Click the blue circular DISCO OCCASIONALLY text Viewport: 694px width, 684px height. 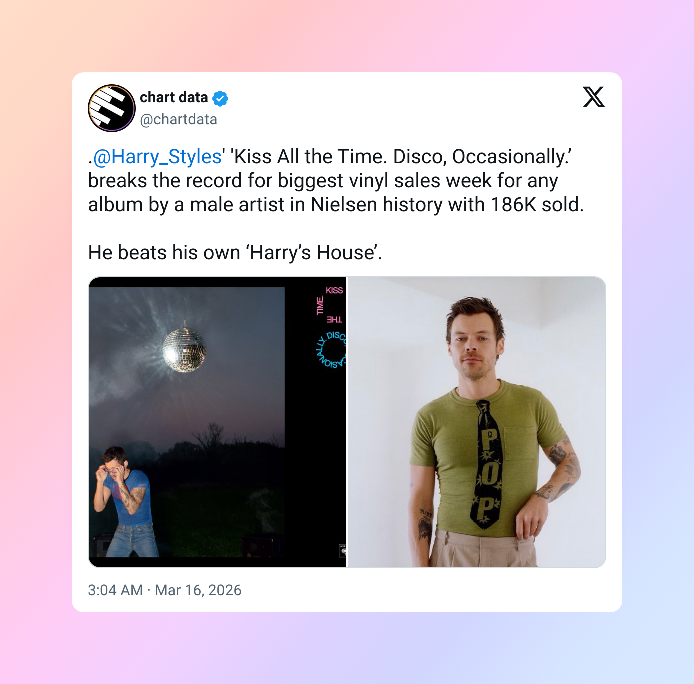[x=332, y=350]
